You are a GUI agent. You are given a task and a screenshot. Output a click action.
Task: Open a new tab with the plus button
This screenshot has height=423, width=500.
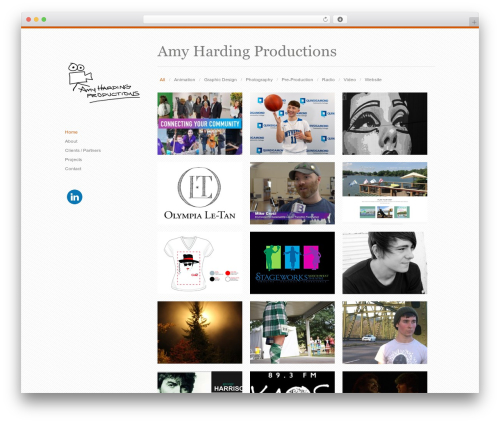tap(474, 22)
